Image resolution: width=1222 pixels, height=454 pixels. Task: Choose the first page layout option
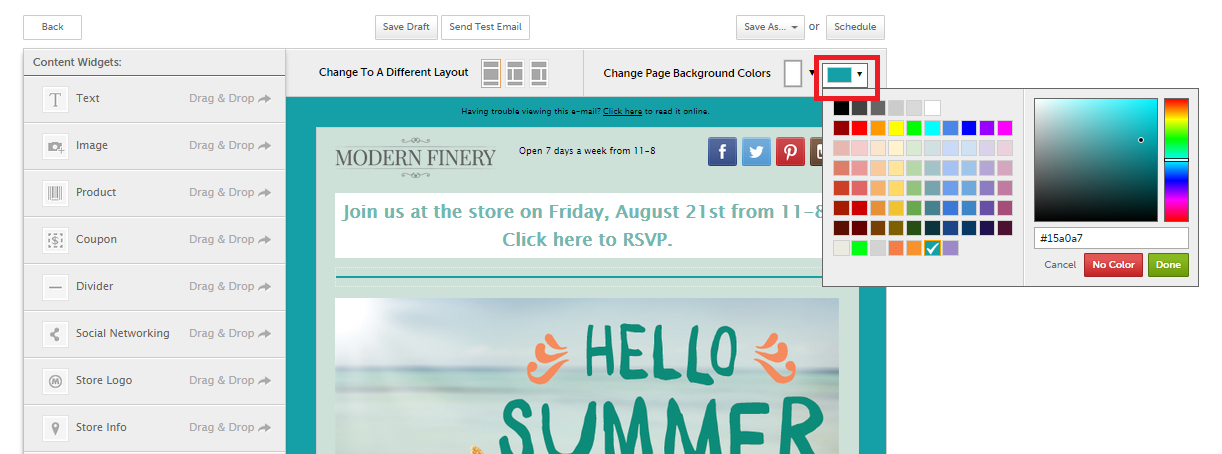pyautogui.click(x=490, y=73)
